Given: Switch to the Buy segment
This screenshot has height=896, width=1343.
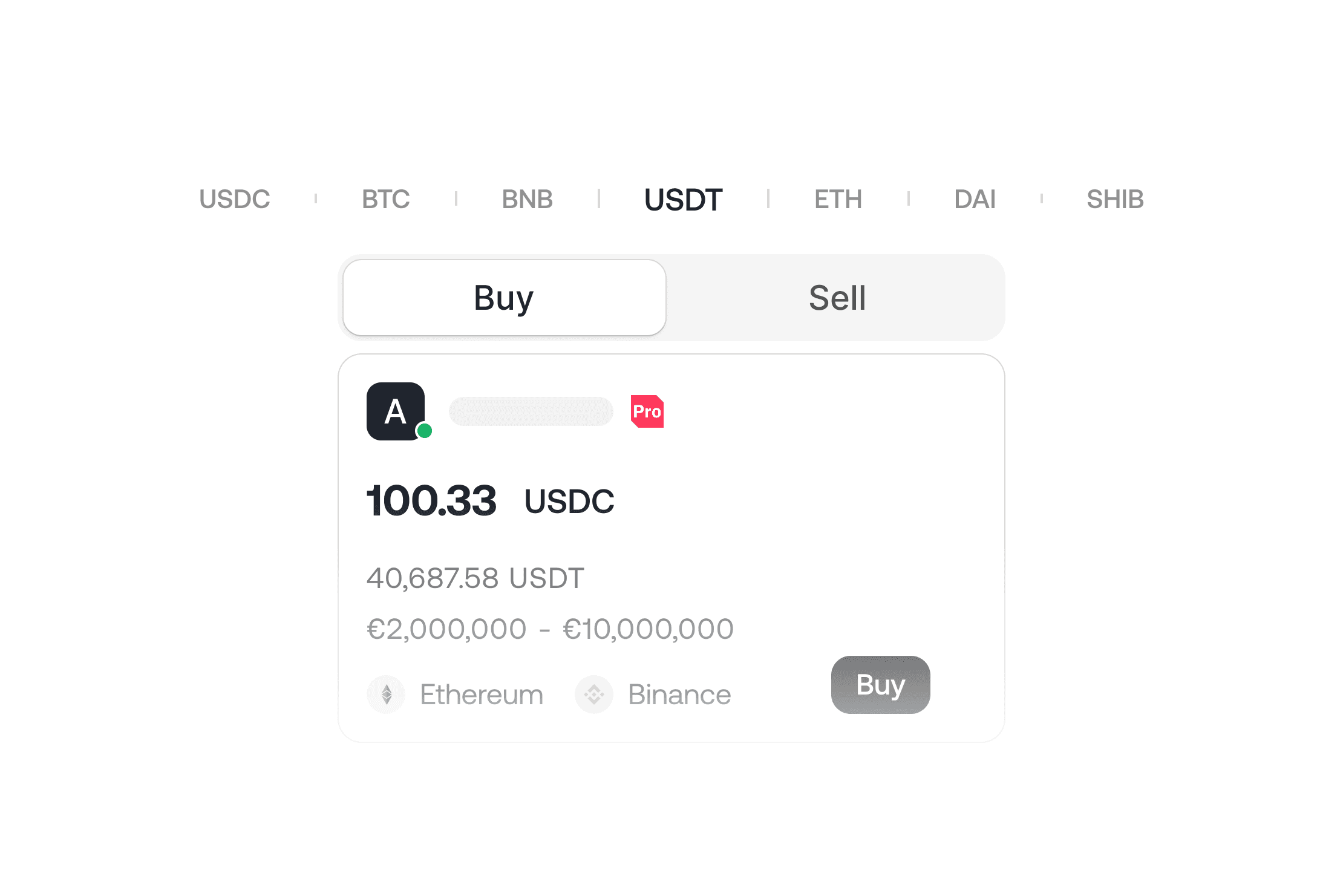Looking at the screenshot, I should pyautogui.click(x=505, y=298).
